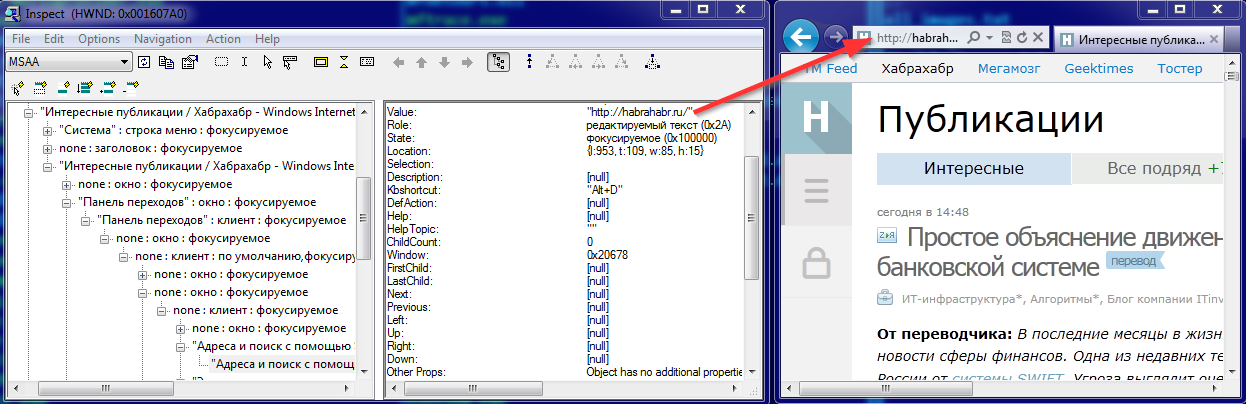
Task: Collapse the "Панель переходов" : окно tree node
Action: point(67,202)
